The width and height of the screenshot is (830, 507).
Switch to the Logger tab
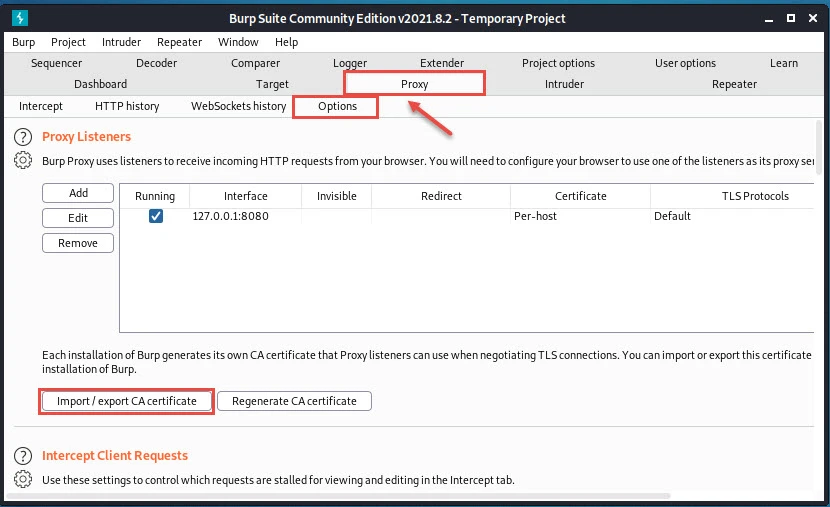[x=349, y=63]
